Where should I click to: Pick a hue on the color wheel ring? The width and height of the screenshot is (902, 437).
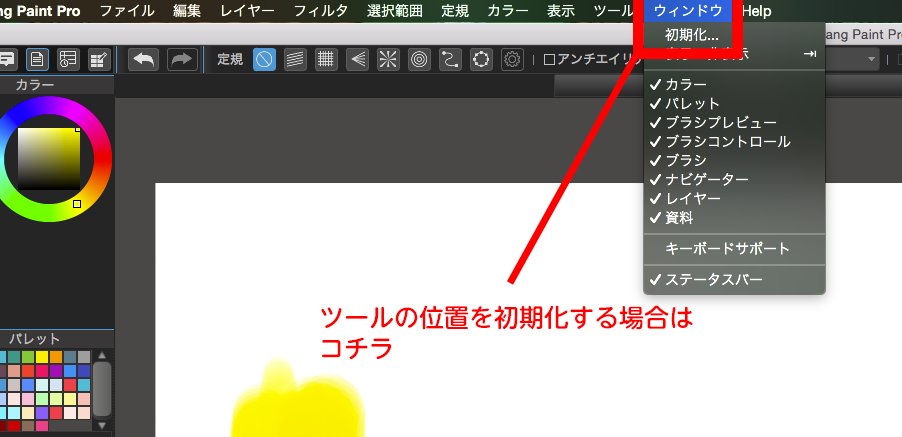click(x=104, y=158)
